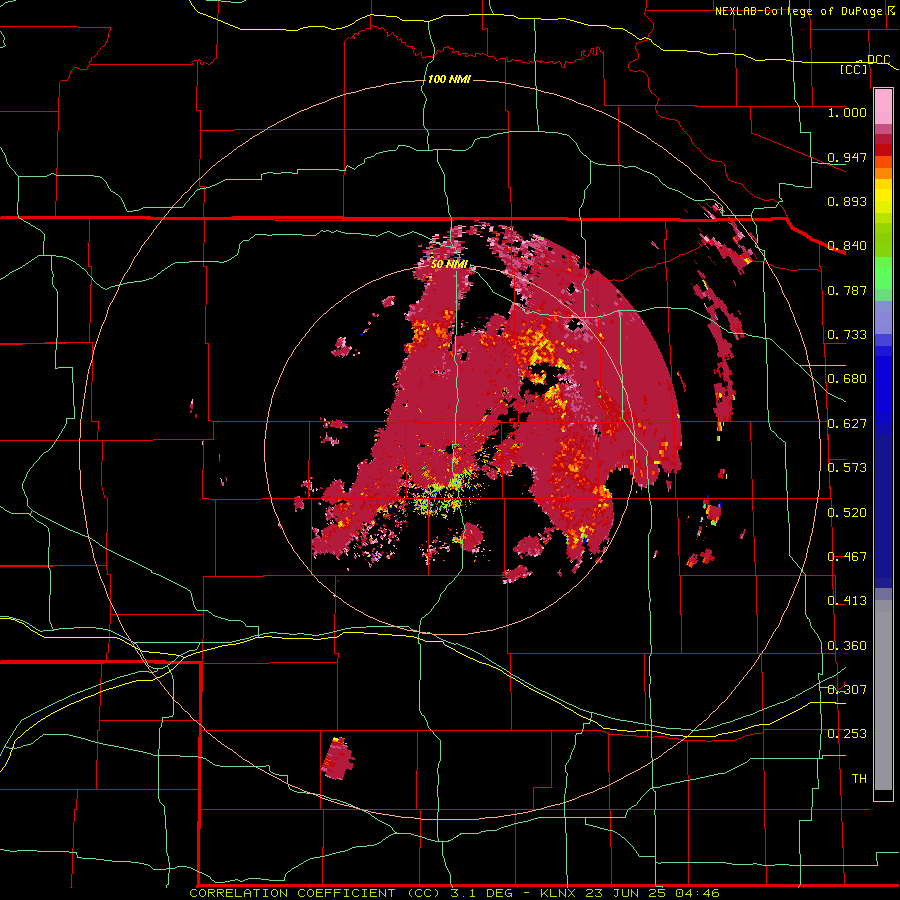Click the 100 NMI range ring label
The image size is (900, 900).
pos(449,79)
